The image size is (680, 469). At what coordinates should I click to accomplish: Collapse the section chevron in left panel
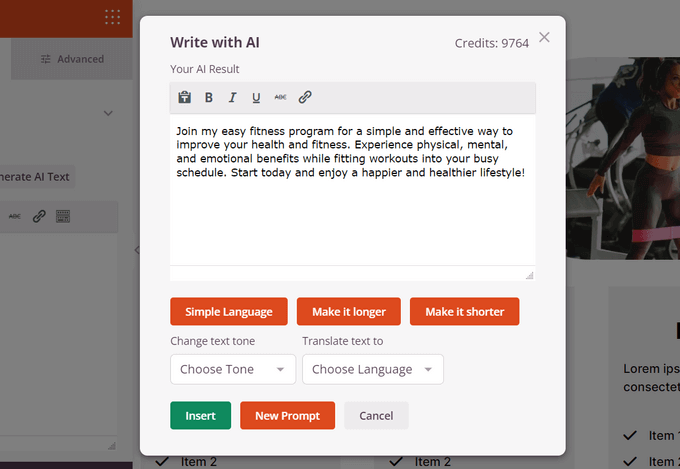click(x=108, y=114)
